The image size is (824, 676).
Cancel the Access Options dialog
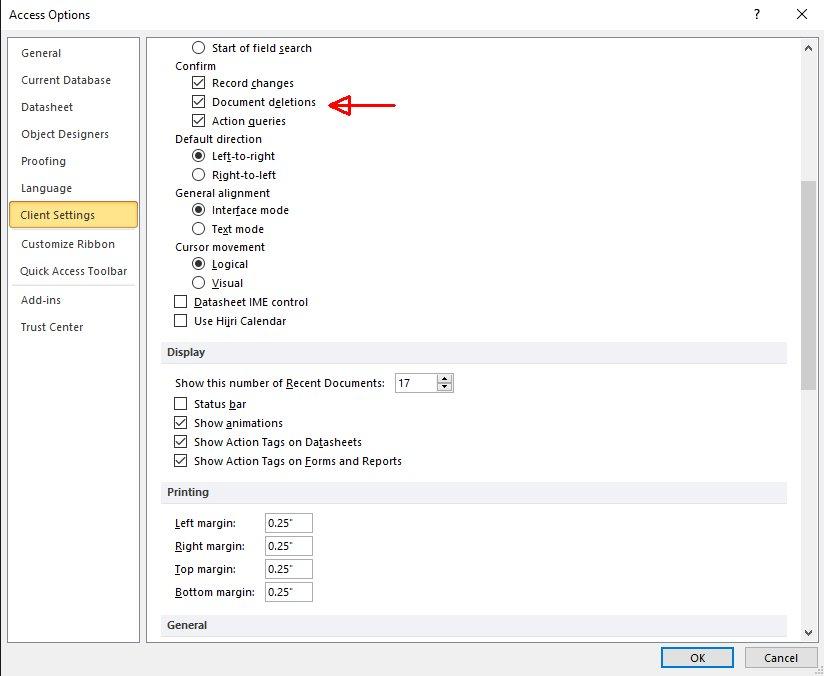click(x=781, y=658)
